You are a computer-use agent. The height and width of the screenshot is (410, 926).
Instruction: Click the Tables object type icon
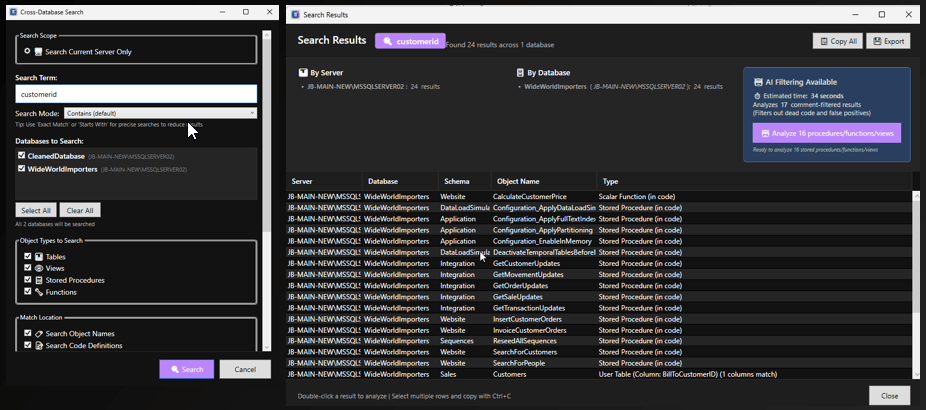[39, 257]
